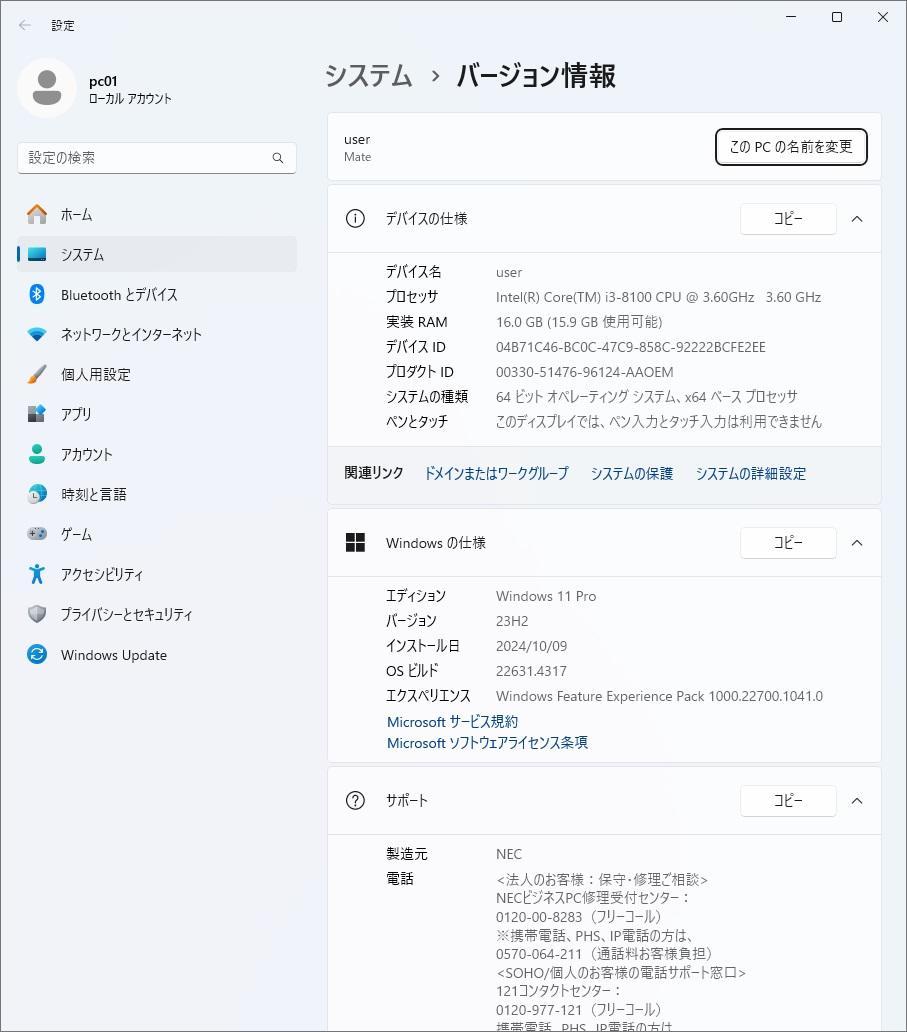The width and height of the screenshot is (907, 1032).
Task: Click the version value 23H2
Action: 512,621
